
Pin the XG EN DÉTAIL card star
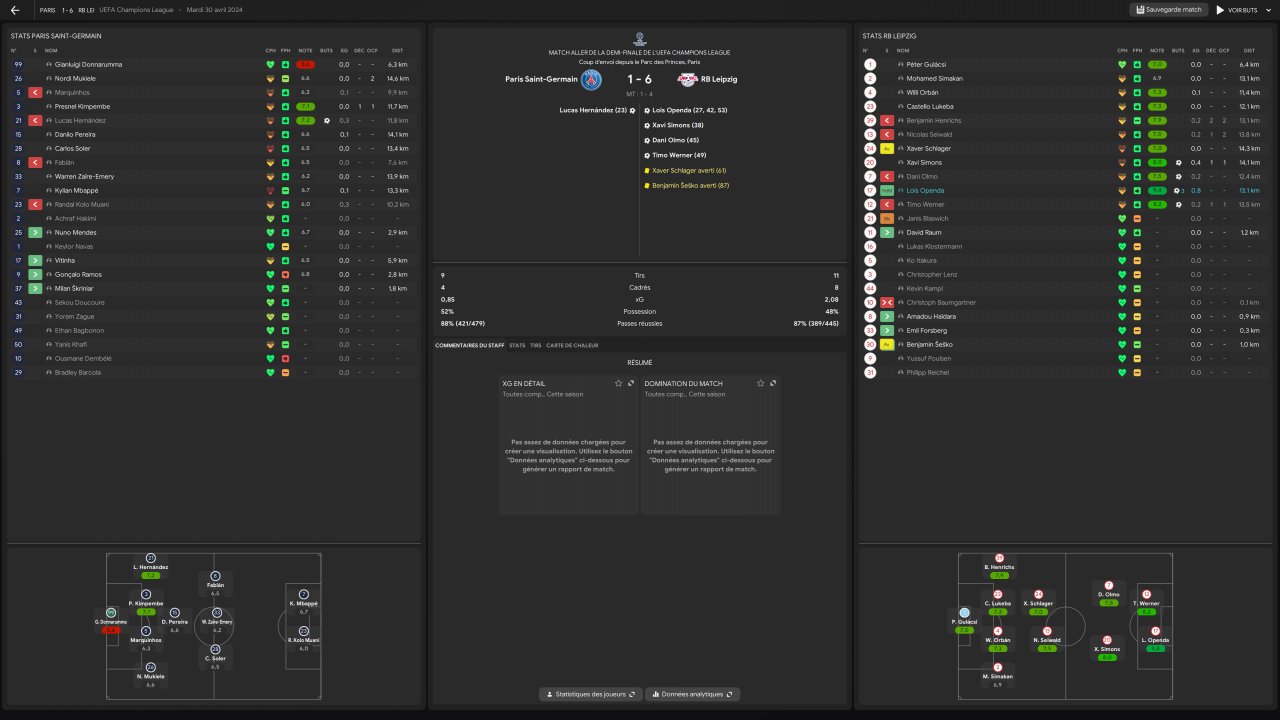point(619,383)
